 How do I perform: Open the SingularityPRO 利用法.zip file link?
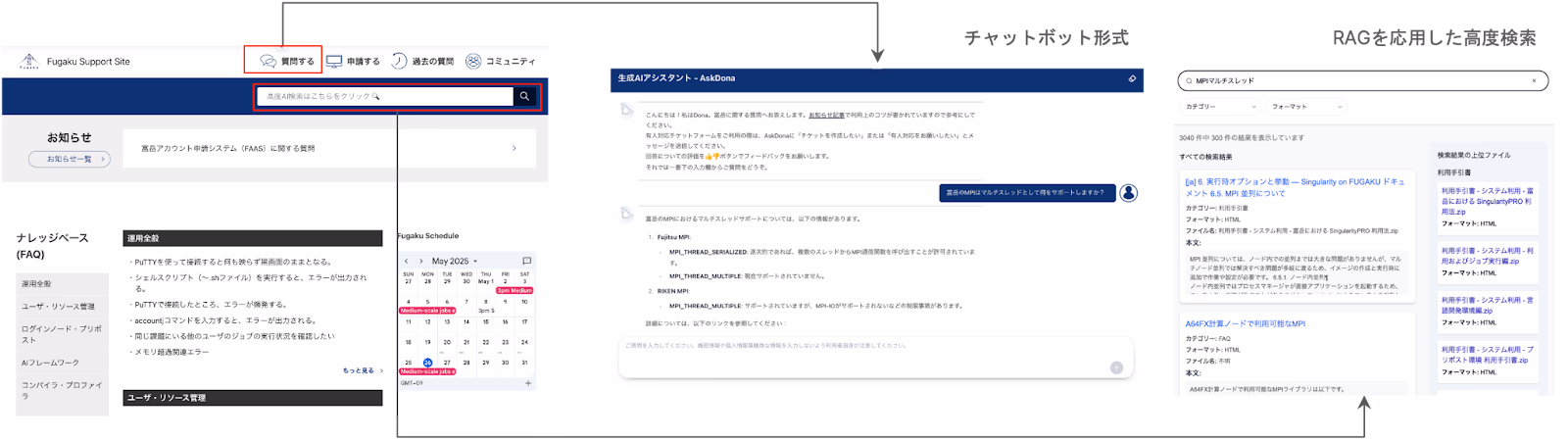[x=1488, y=201]
